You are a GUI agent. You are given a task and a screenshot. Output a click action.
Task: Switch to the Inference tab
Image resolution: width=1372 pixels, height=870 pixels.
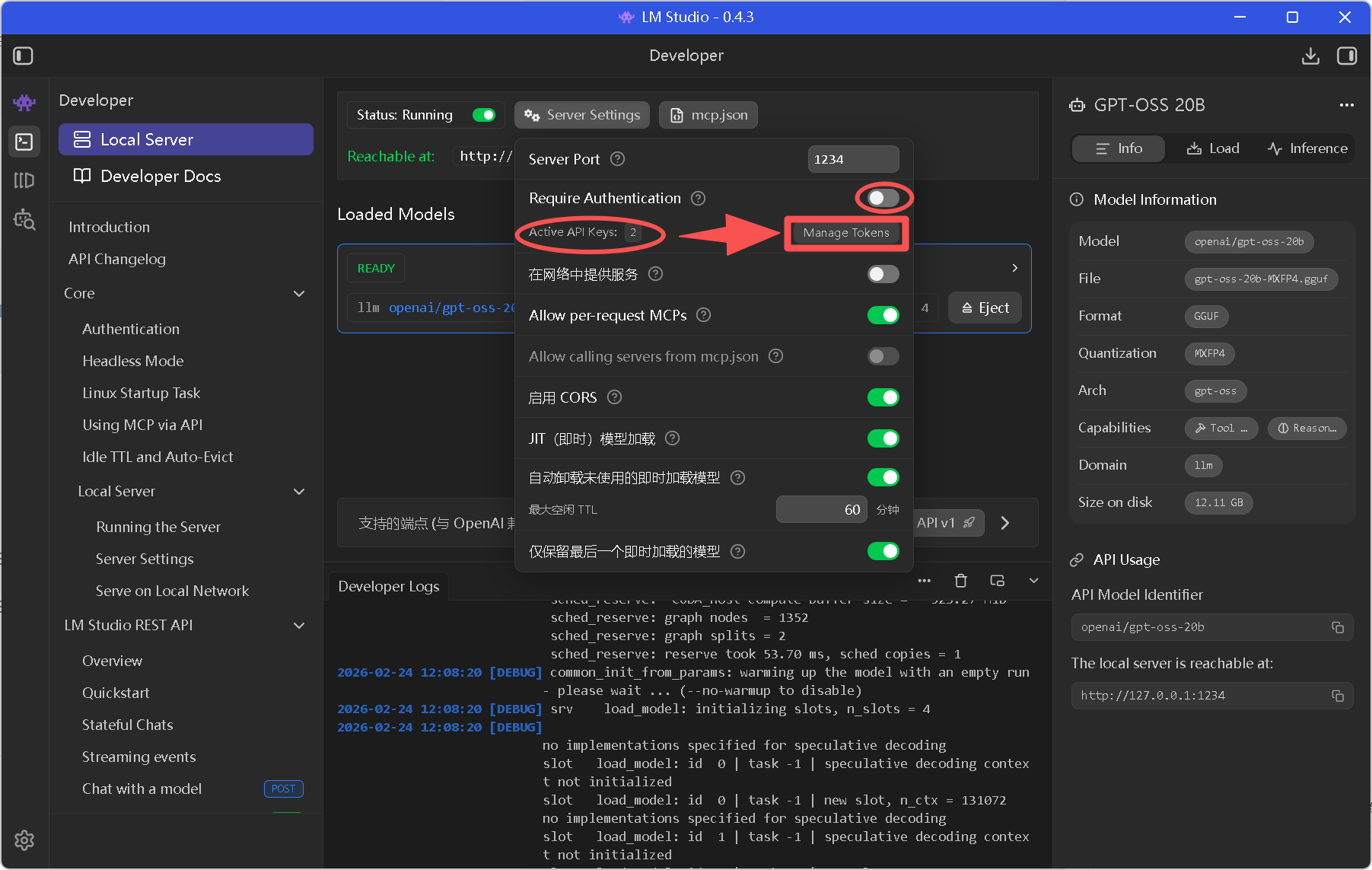tap(1307, 148)
